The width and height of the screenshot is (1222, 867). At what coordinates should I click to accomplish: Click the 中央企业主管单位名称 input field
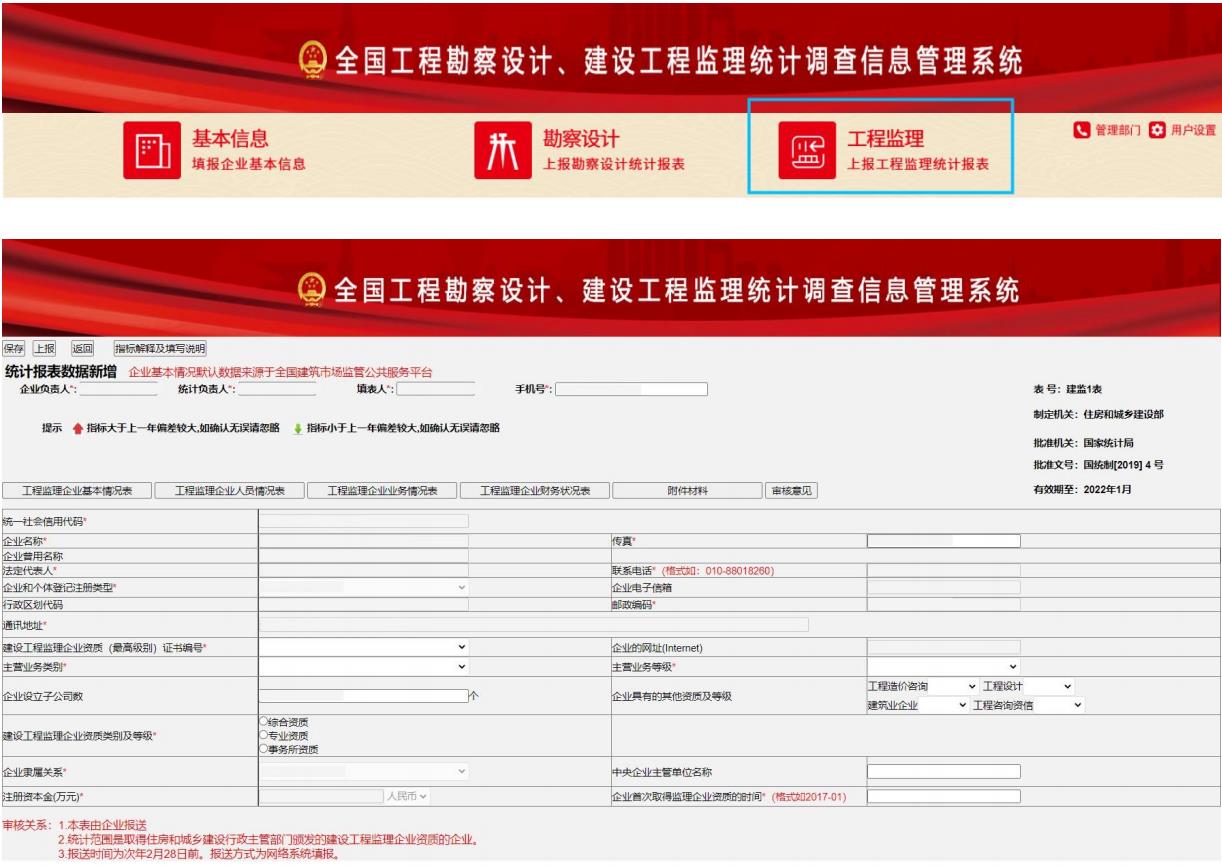pos(943,771)
